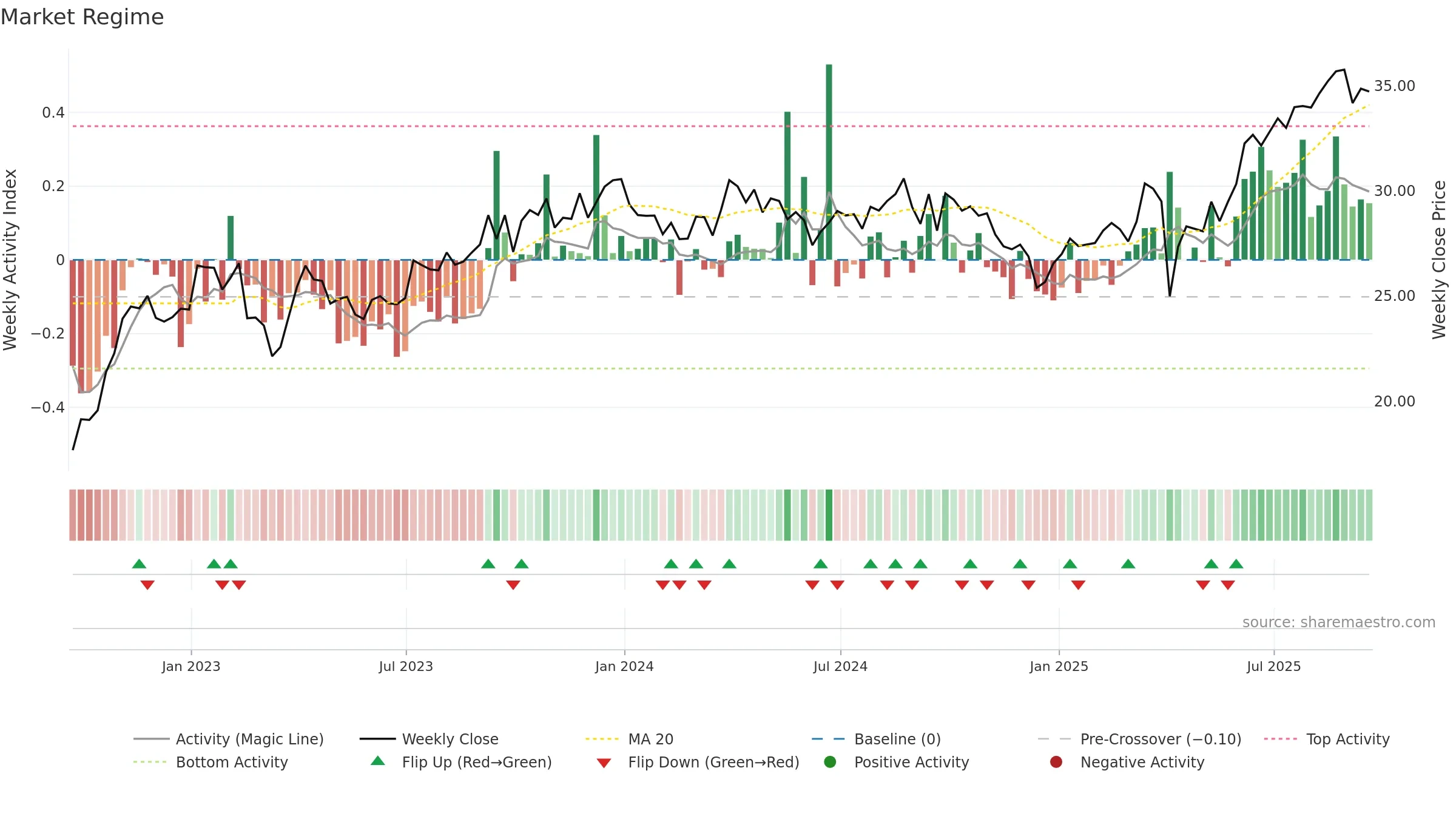Click the Jan 2025 axis label
The width and height of the screenshot is (1456, 819).
(1059, 667)
